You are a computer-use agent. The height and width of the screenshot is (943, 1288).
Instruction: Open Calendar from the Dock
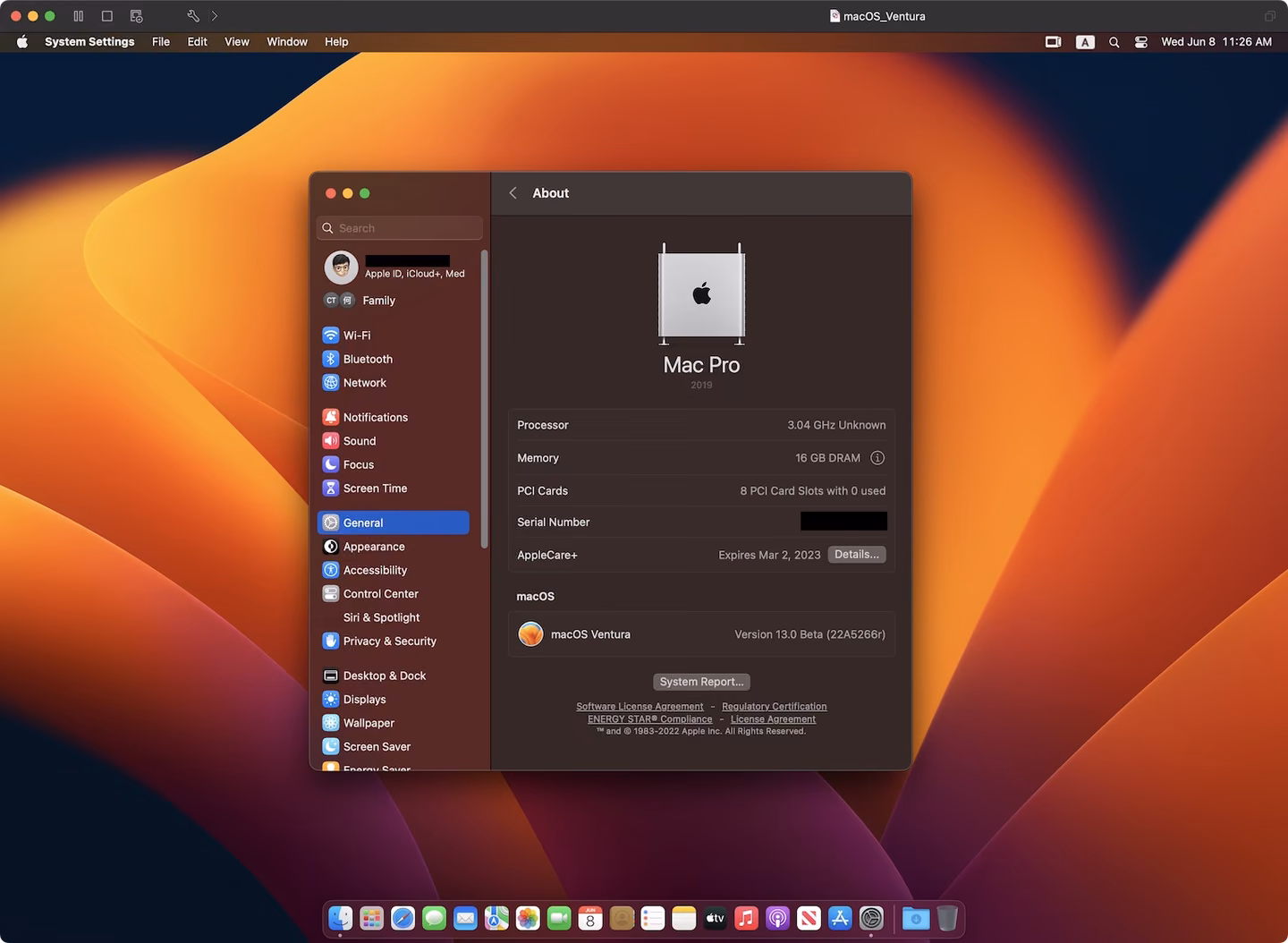[x=590, y=918]
